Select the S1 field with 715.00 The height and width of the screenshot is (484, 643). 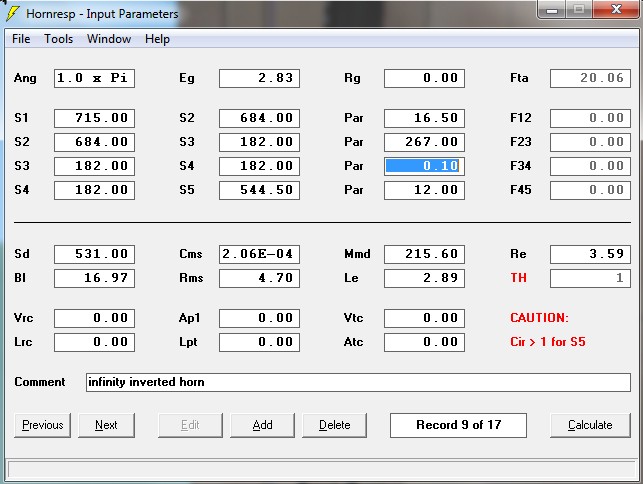[x=94, y=118]
